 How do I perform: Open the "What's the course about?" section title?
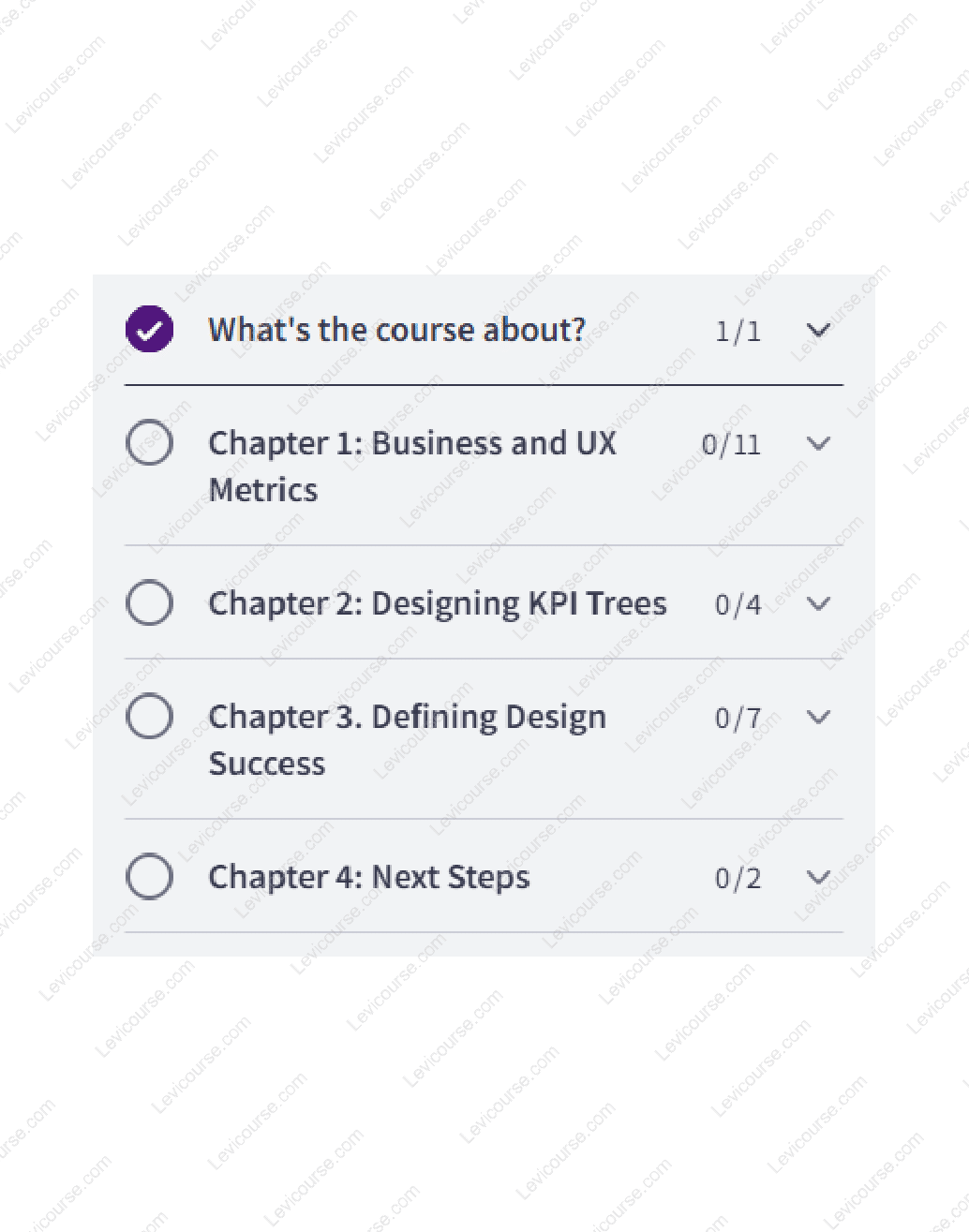[x=396, y=330]
